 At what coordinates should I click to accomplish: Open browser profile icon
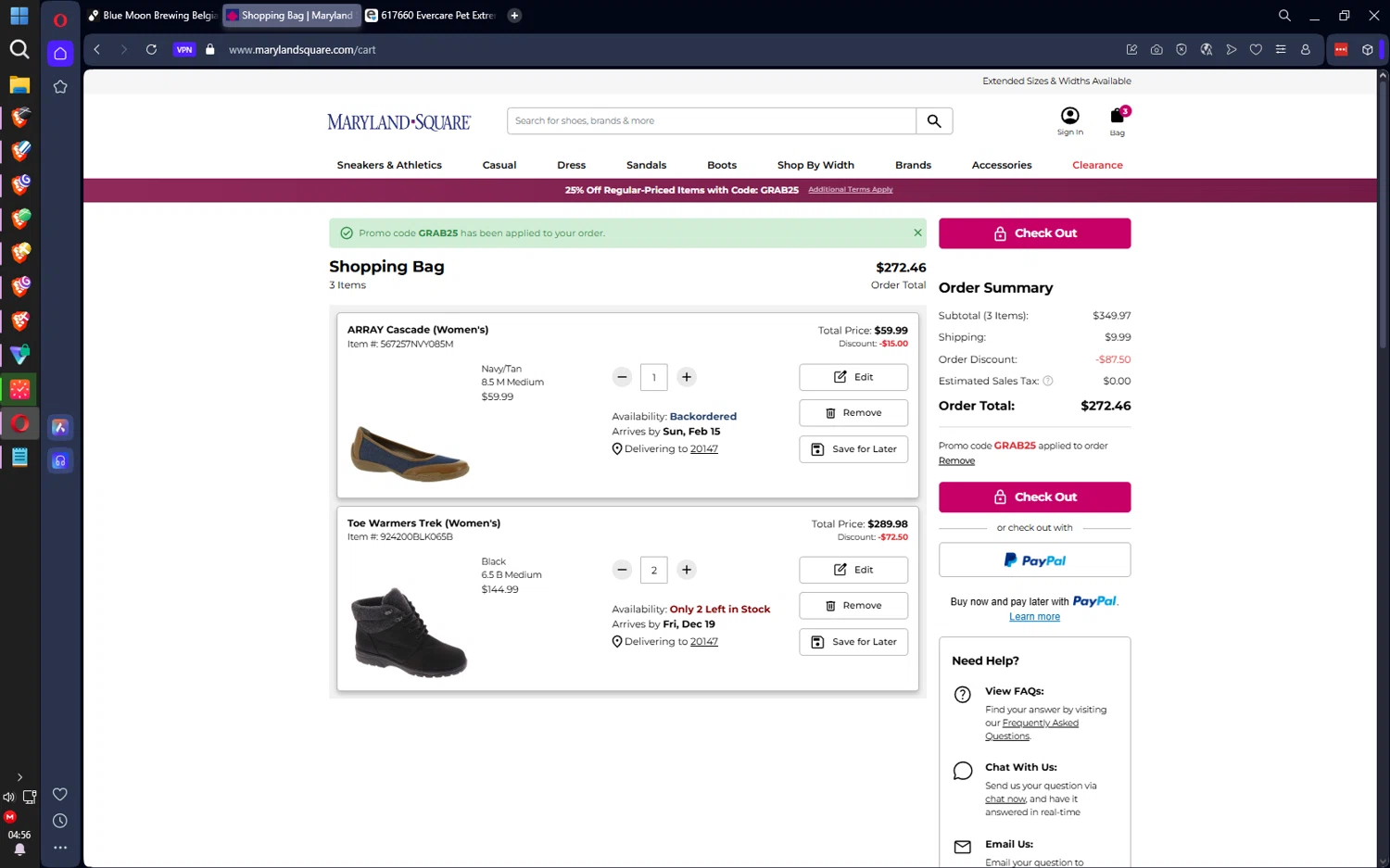coord(1306,50)
